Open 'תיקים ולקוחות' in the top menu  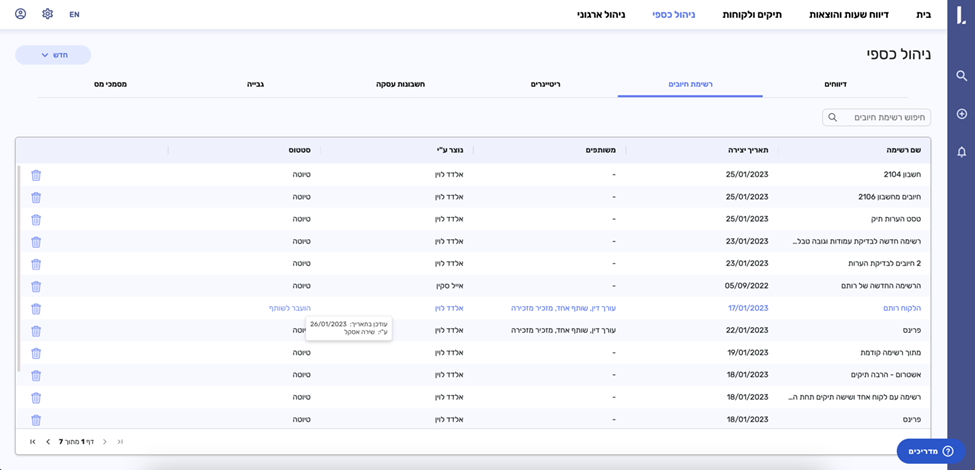tap(752, 15)
